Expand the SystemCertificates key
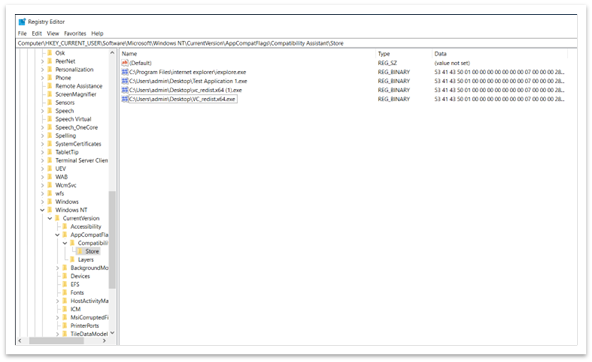 (42, 144)
